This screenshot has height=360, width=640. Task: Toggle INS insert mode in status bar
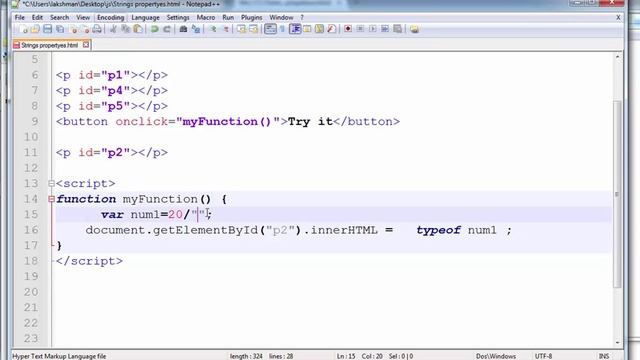point(604,356)
